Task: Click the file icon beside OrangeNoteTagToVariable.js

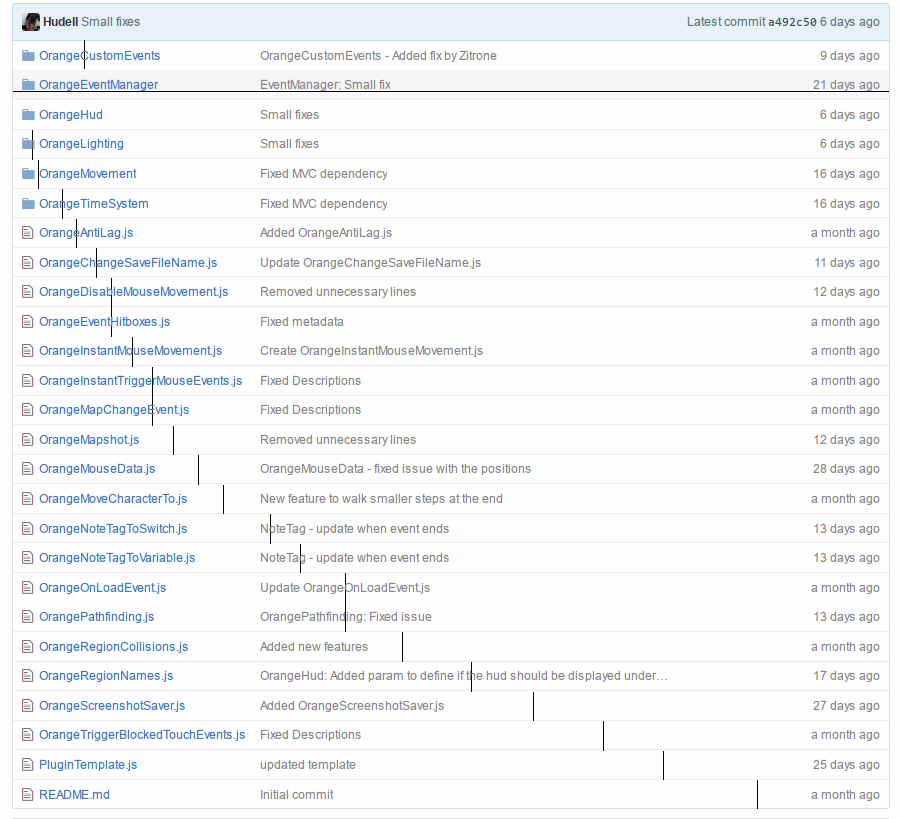Action: (27, 557)
